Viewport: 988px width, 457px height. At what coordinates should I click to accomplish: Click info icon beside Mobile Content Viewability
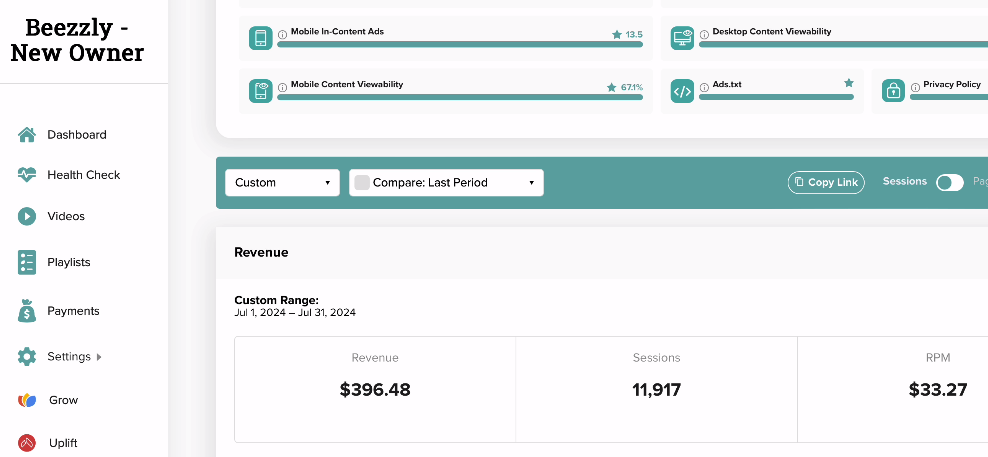(x=282, y=87)
